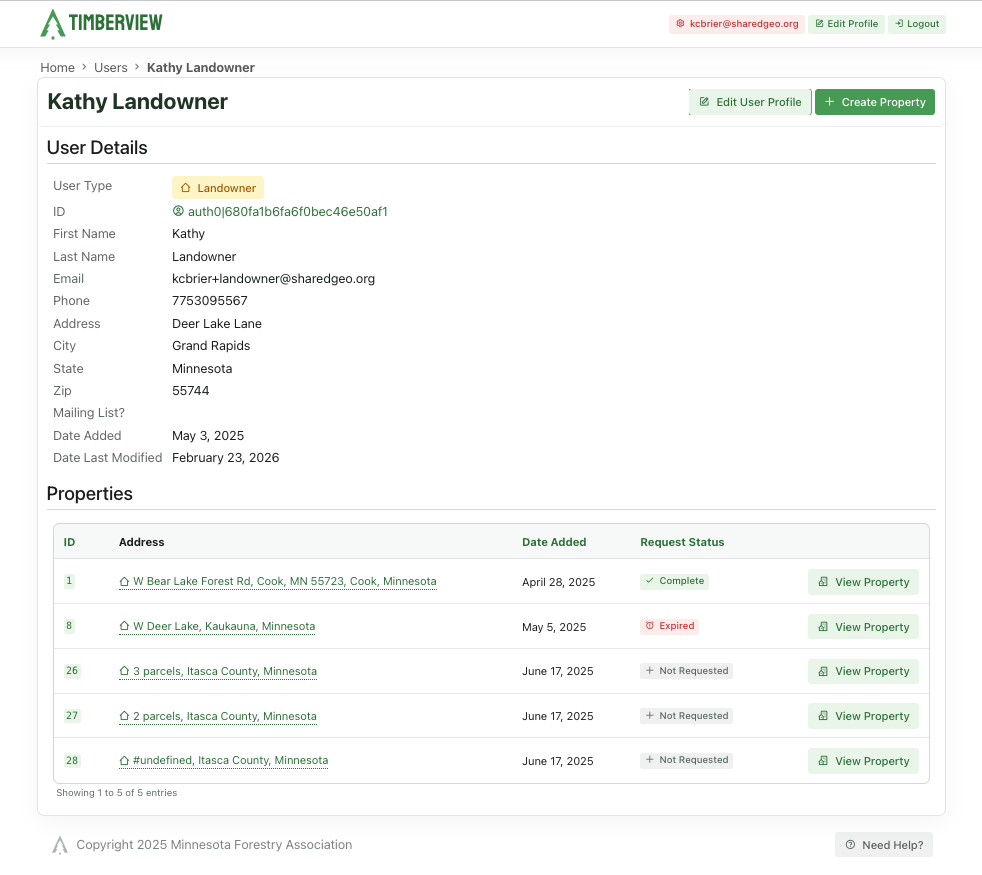Sort properties by the ID column header
The width and height of the screenshot is (982, 875).
(x=69, y=542)
